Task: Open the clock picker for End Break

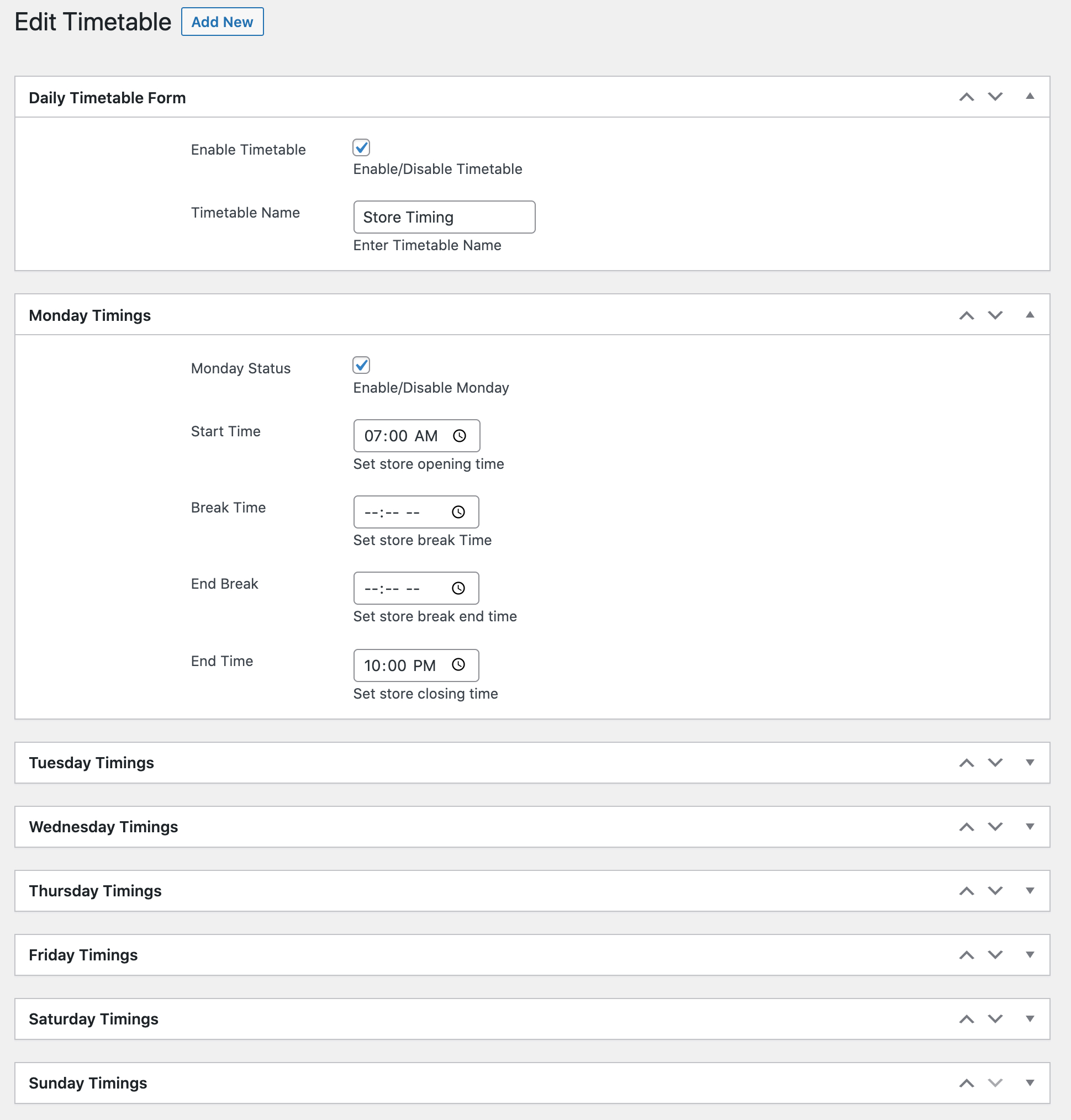Action: [x=459, y=588]
